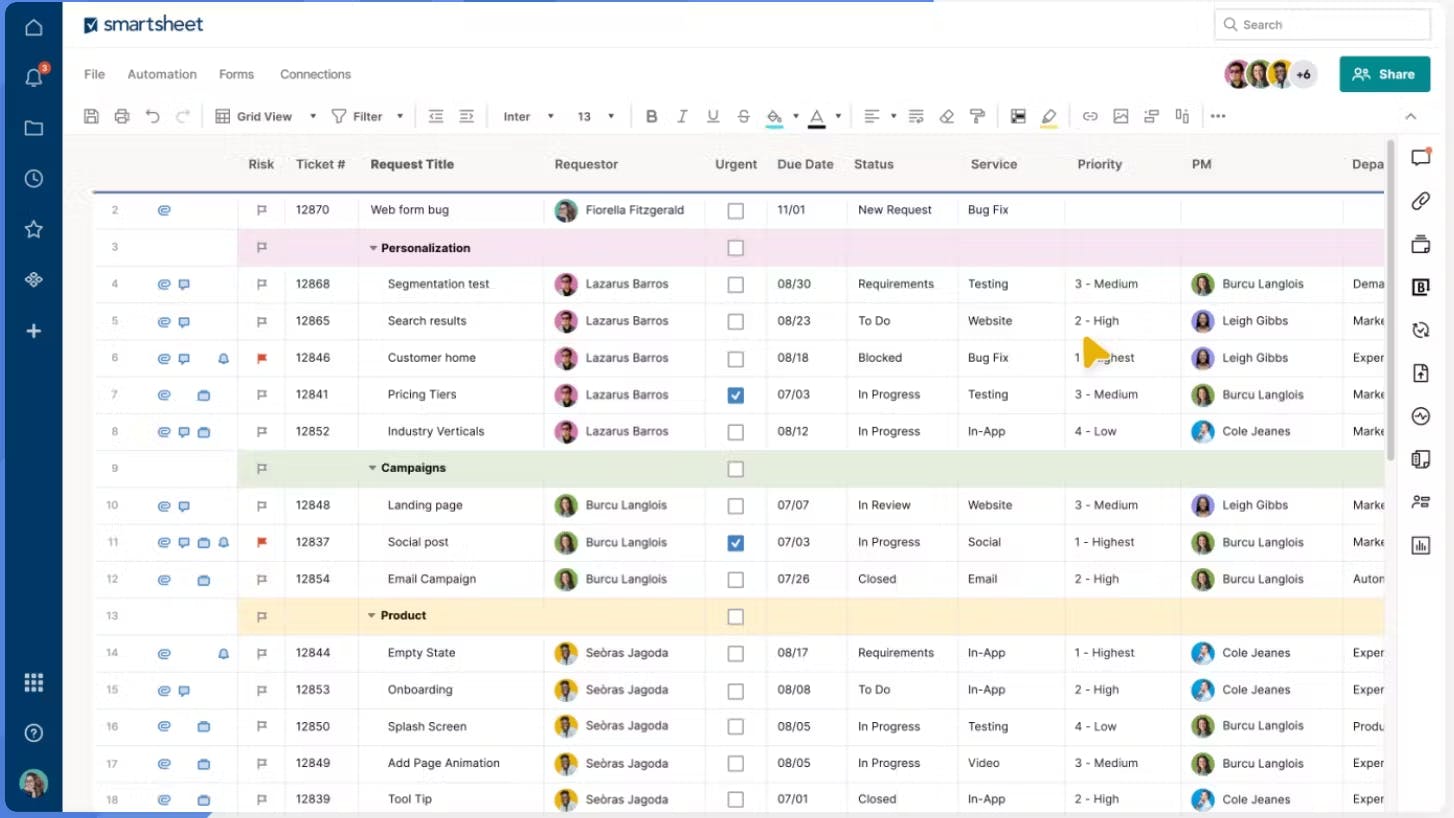The image size is (1454, 818).
Task: Uncheck Urgent on the Social post row
Action: 736,542
